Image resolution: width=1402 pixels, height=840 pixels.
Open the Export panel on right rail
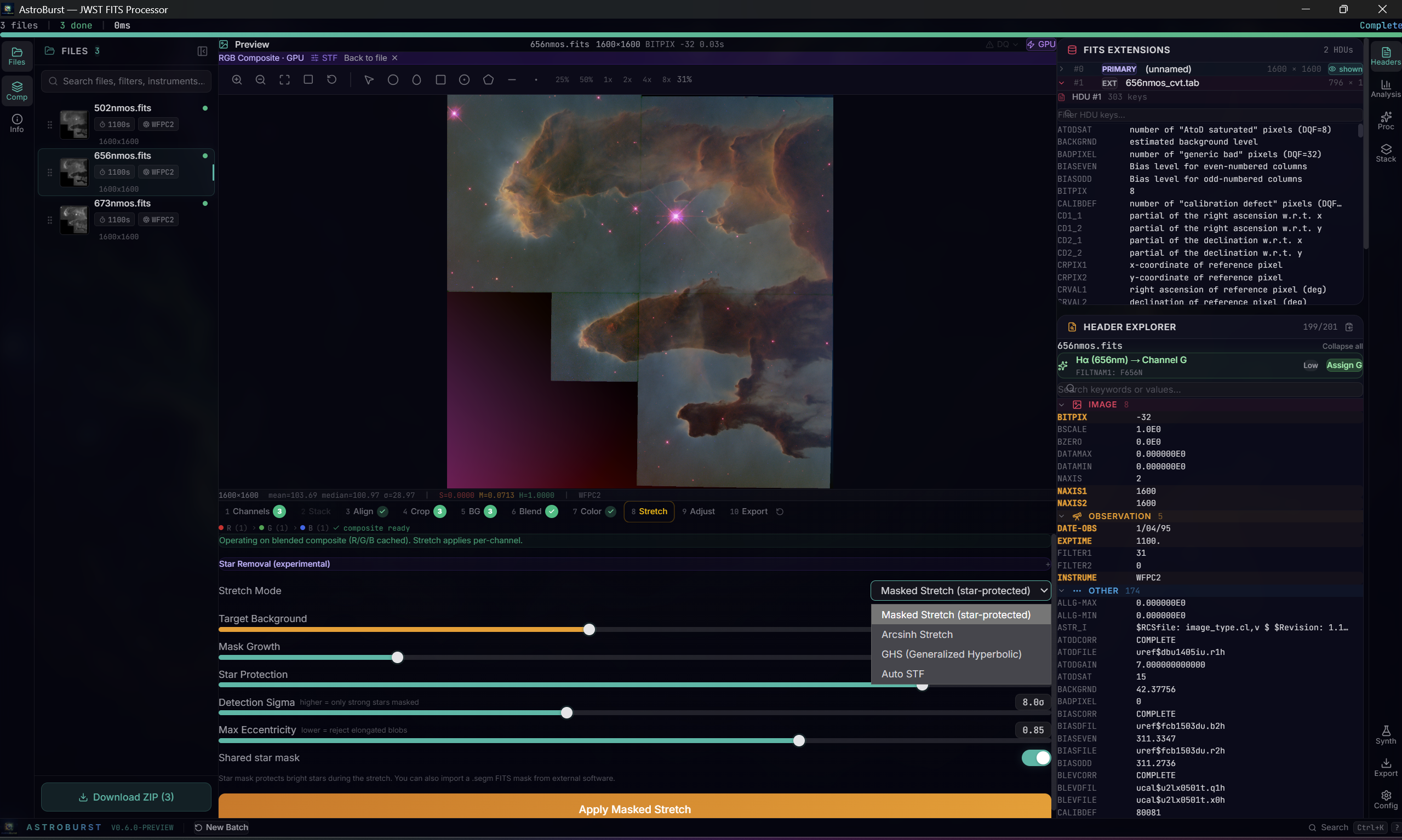click(1386, 767)
